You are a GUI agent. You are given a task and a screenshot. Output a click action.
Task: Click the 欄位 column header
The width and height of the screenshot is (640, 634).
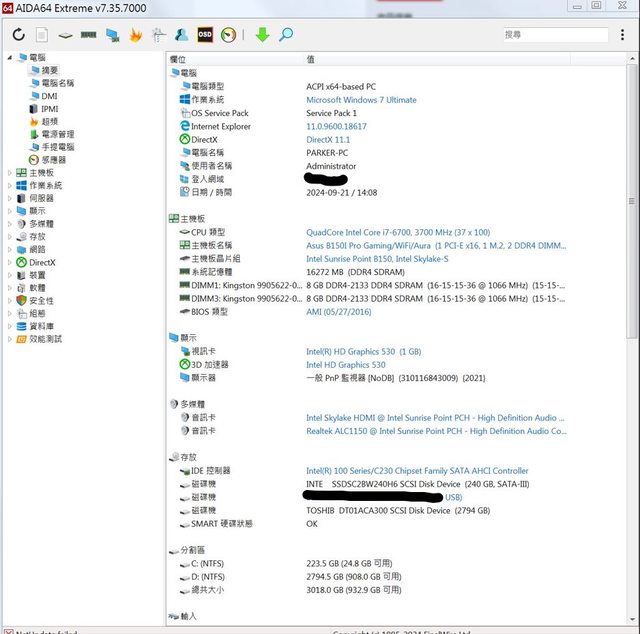pyautogui.click(x=180, y=60)
